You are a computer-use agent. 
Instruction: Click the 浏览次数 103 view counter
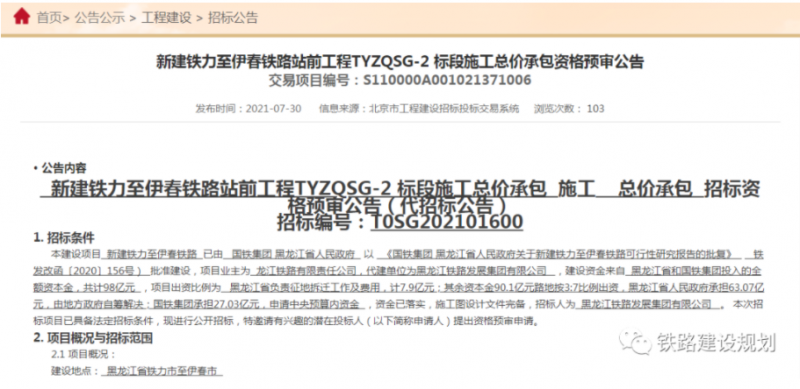(x=569, y=109)
